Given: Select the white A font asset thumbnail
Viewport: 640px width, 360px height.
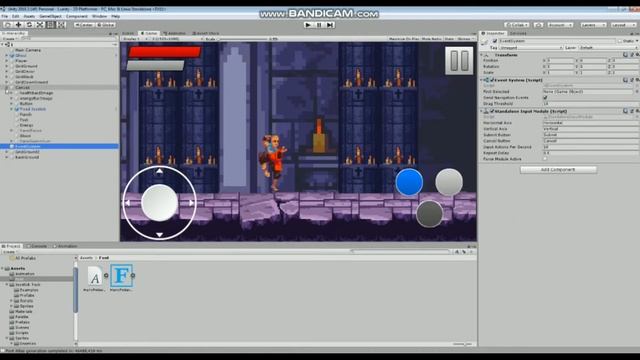Looking at the screenshot, I should [94, 277].
